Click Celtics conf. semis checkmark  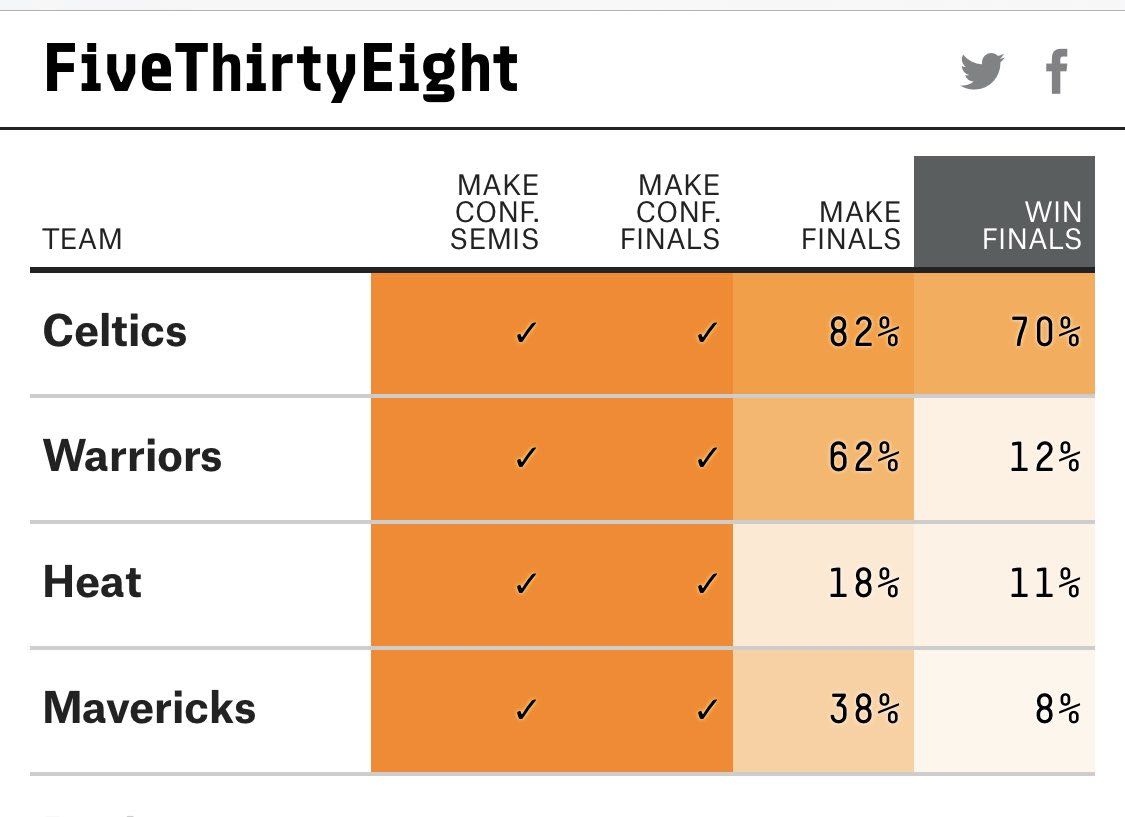(x=526, y=333)
